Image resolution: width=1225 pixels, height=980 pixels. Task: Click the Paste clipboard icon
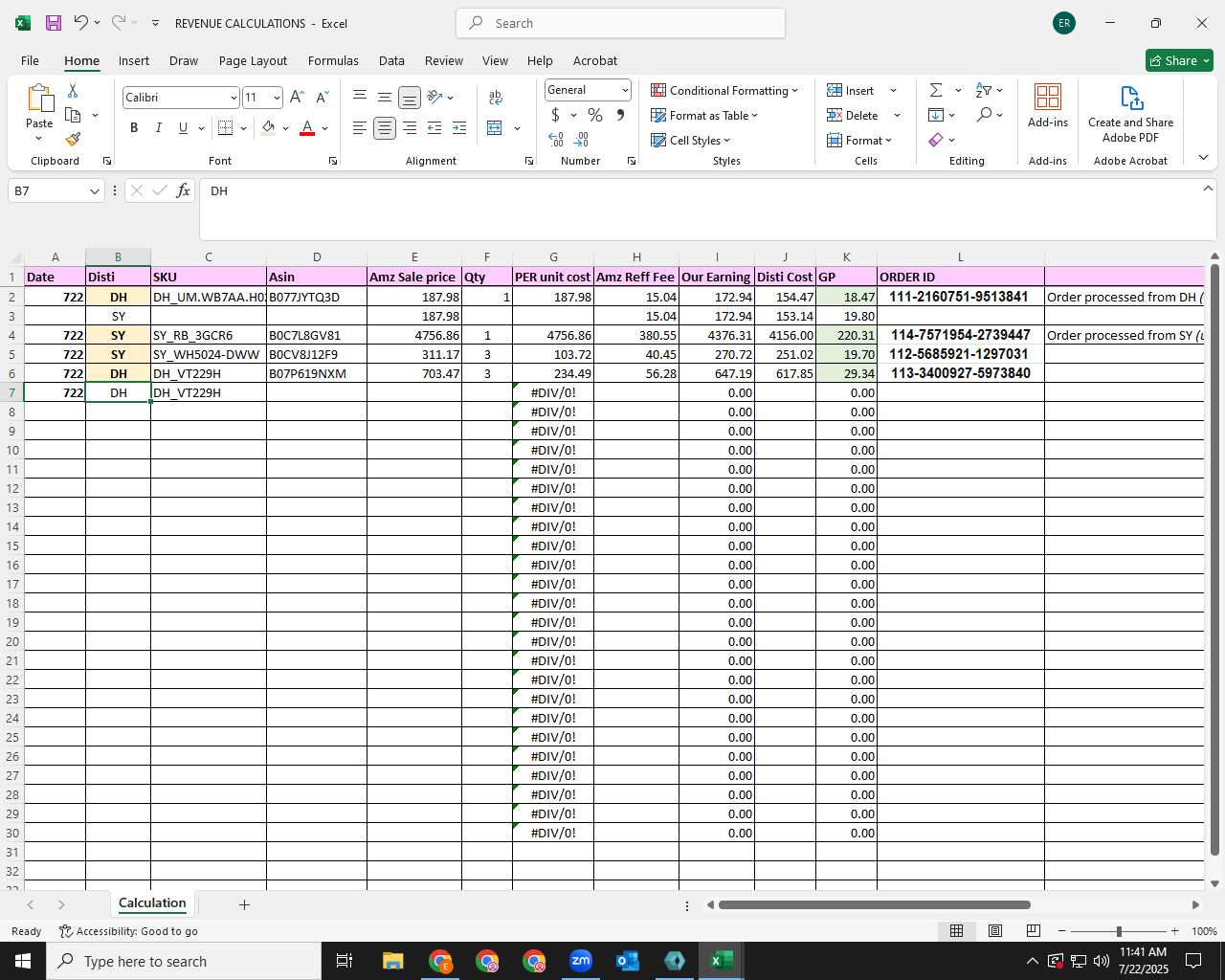click(x=39, y=98)
